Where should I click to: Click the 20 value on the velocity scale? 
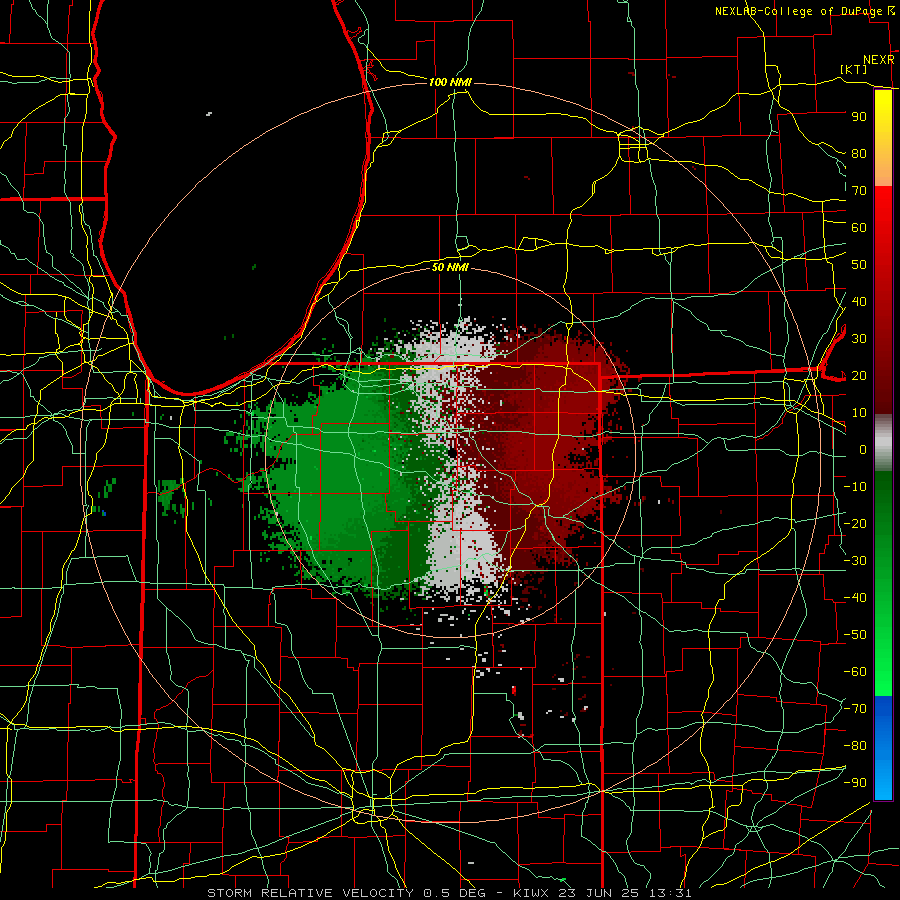(x=859, y=376)
